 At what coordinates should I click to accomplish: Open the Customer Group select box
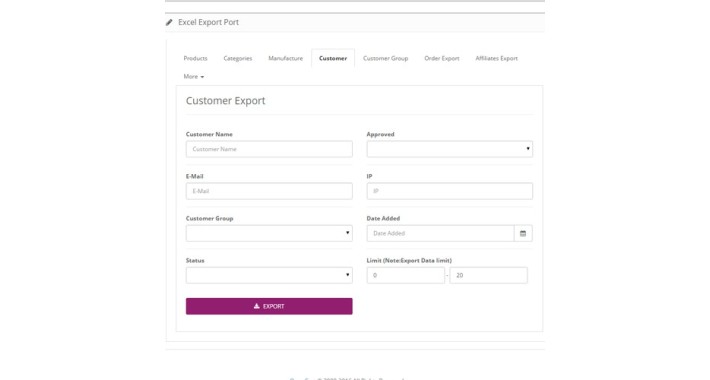point(269,233)
